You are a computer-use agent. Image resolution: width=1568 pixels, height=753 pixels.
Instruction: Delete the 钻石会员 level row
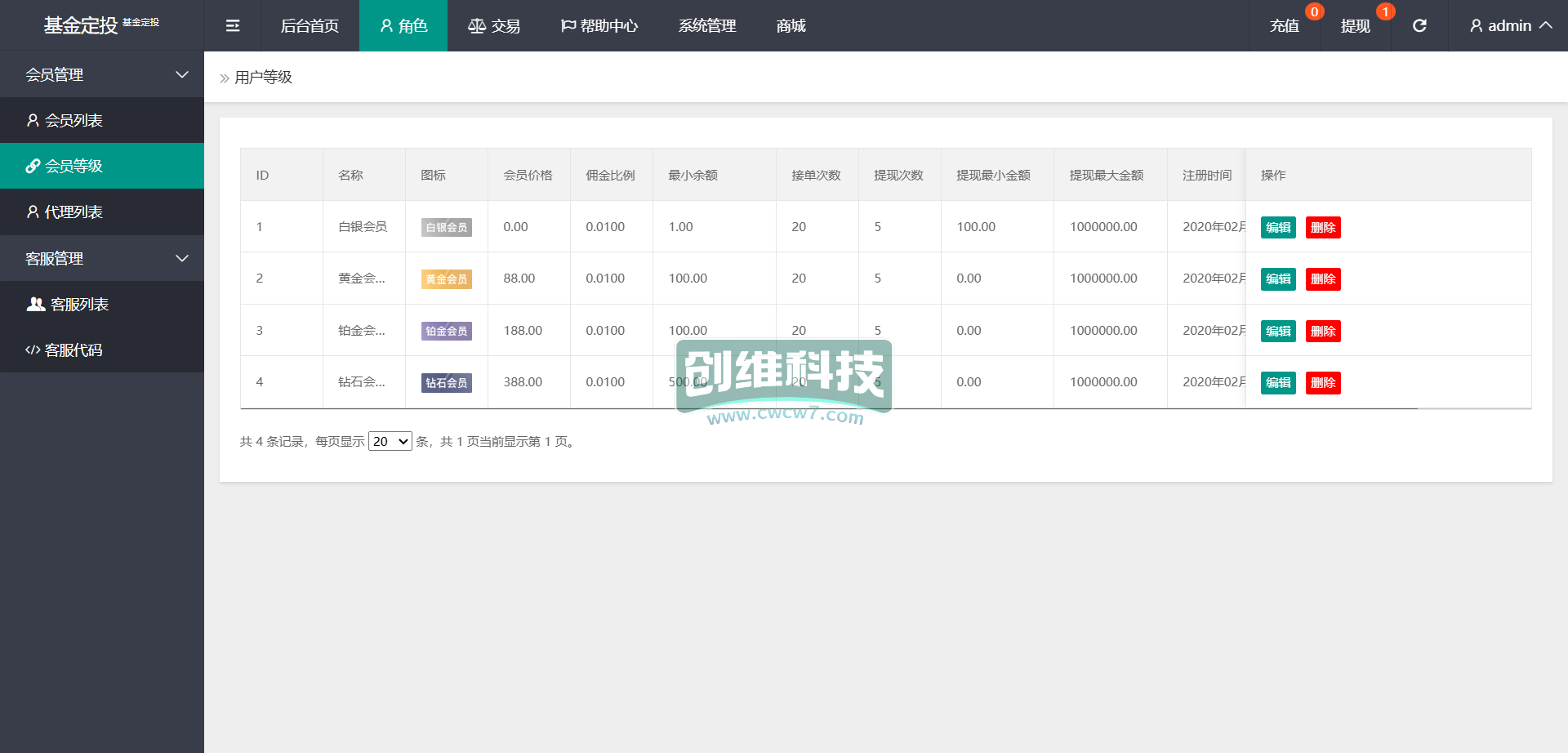[x=1323, y=383]
